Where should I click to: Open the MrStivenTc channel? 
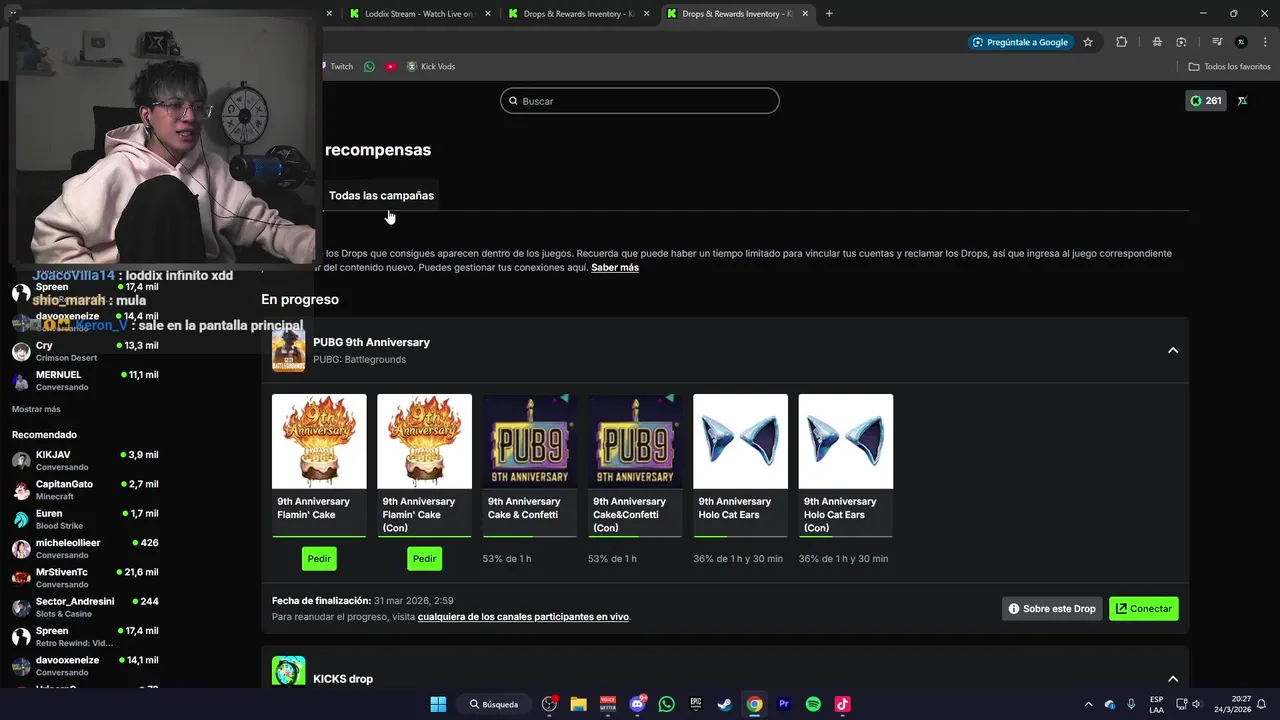click(x=85, y=578)
